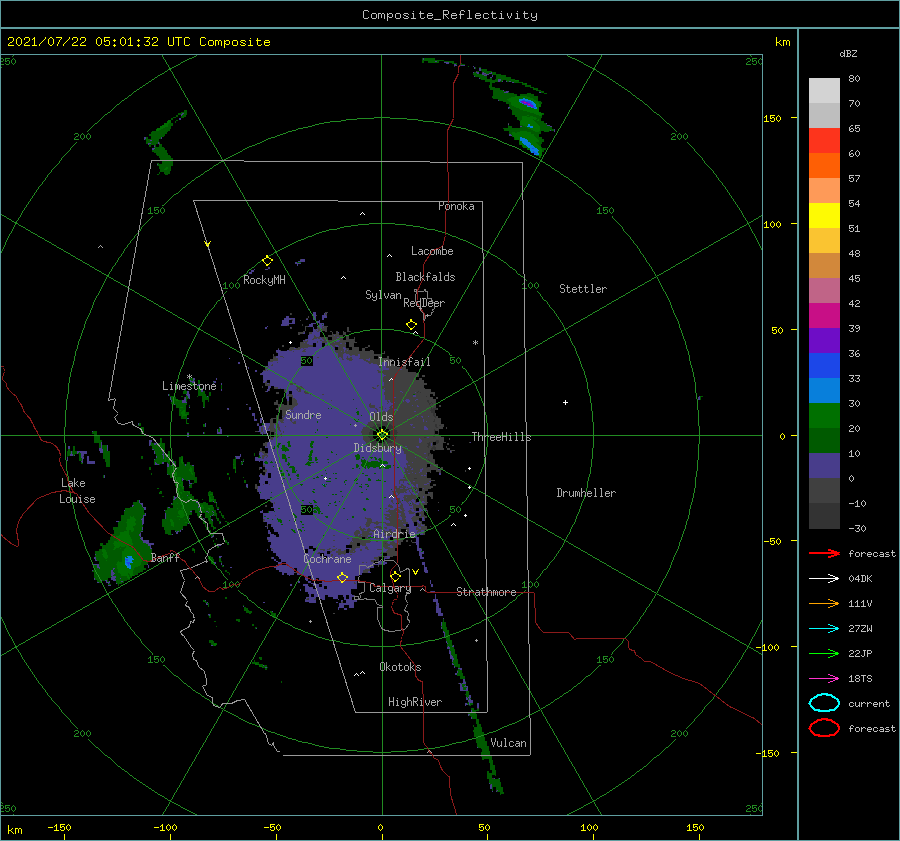Click the Okotoks city label
900x841 pixels.
tap(400, 667)
